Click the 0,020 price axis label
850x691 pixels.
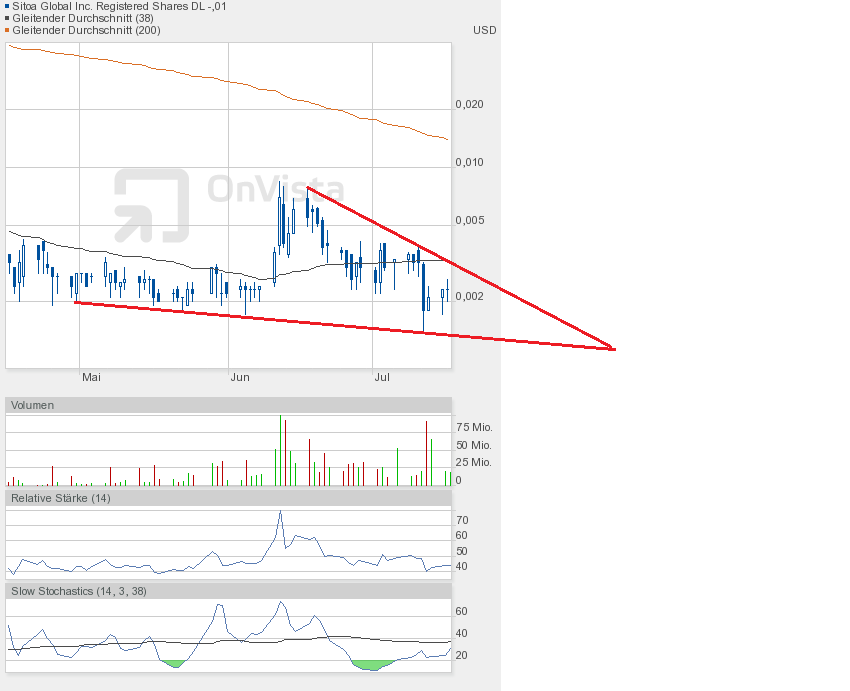tap(469, 104)
